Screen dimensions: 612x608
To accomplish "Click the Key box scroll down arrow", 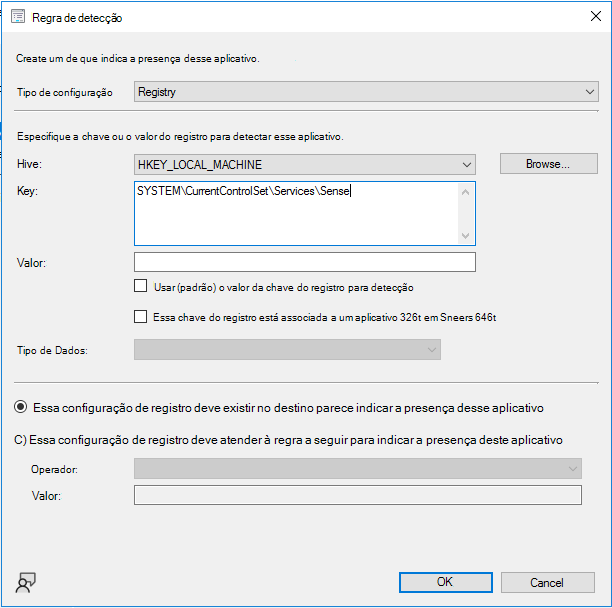I will coord(465,236).
